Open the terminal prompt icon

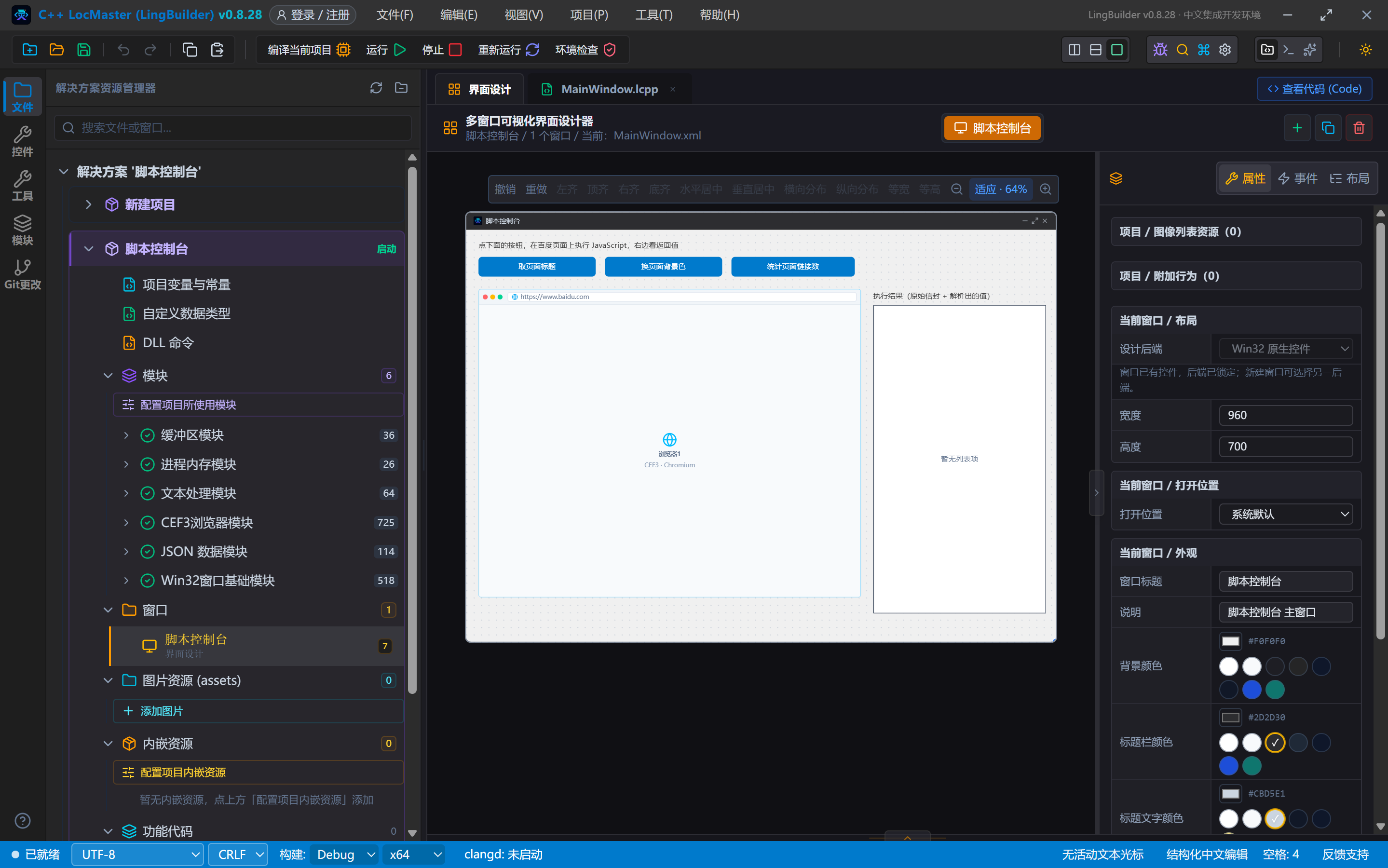[x=1288, y=50]
